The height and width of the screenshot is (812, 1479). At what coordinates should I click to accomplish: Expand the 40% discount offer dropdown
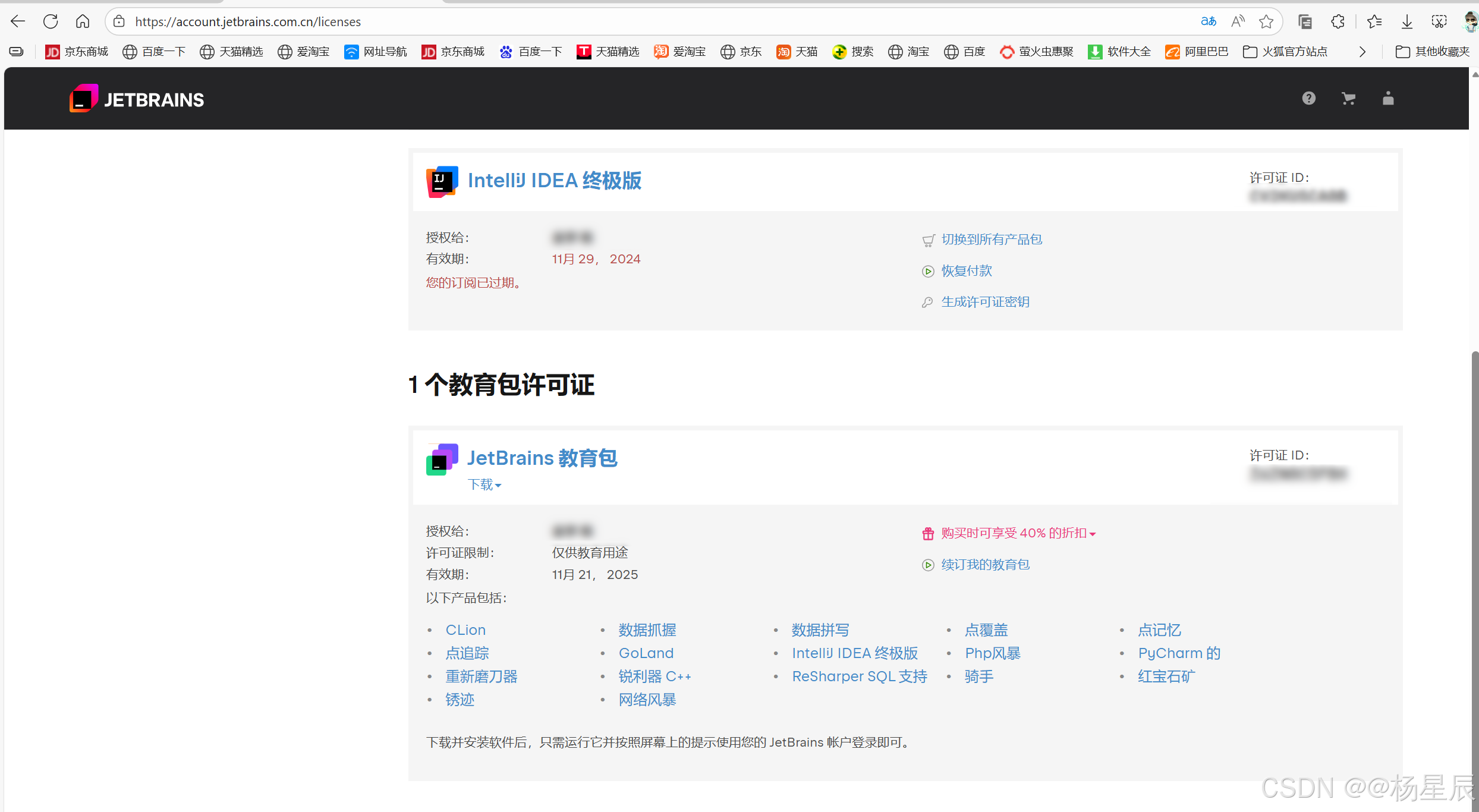tap(1018, 533)
